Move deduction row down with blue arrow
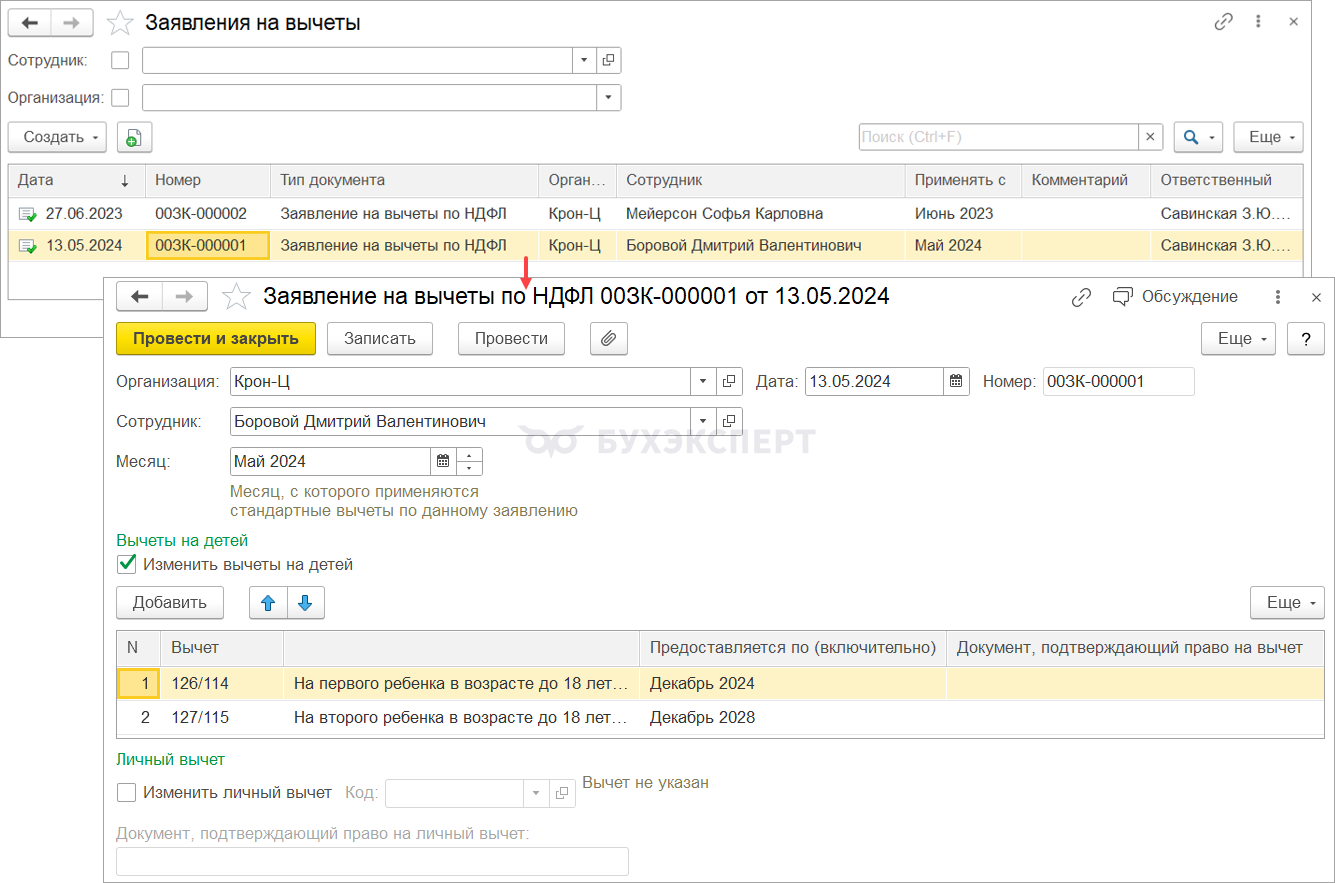Image resolution: width=1335 pixels, height=883 pixels. pos(306,602)
